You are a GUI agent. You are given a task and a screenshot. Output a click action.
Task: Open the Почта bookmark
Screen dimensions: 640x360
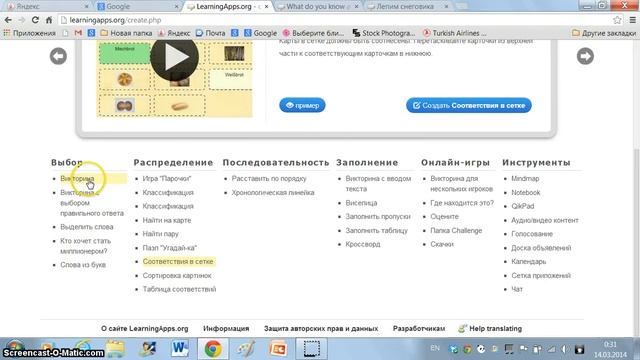click(211, 33)
